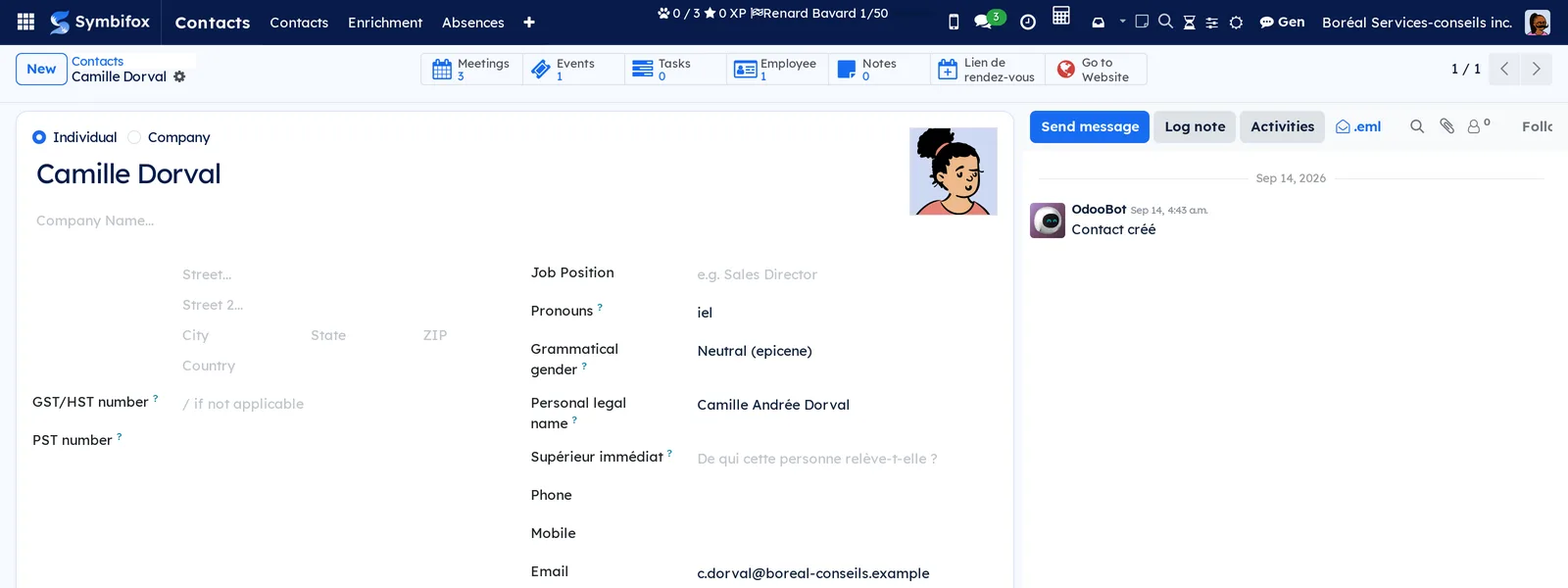The image size is (1568, 588).
Task: Open the Contacts menu item
Action: (x=299, y=22)
